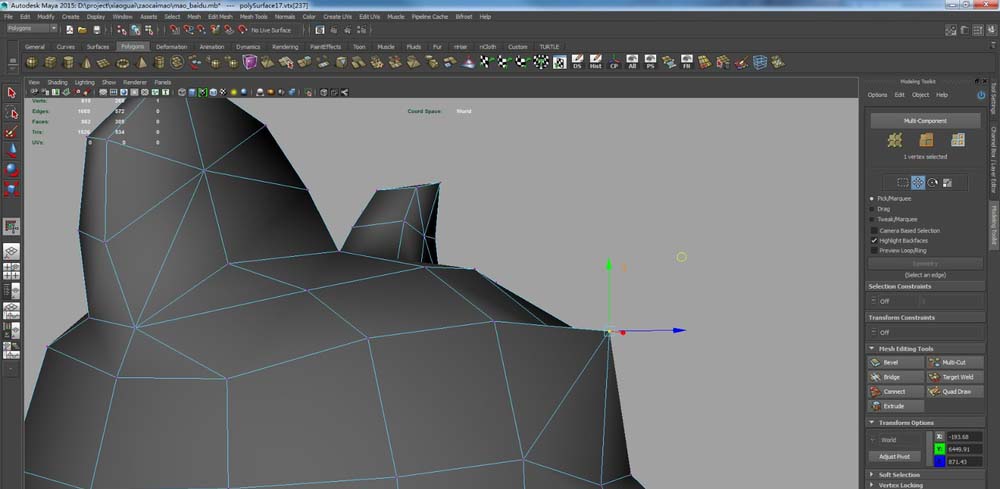Open the Edit Mesh menu
This screenshot has width=1000, height=489.
tap(220, 17)
